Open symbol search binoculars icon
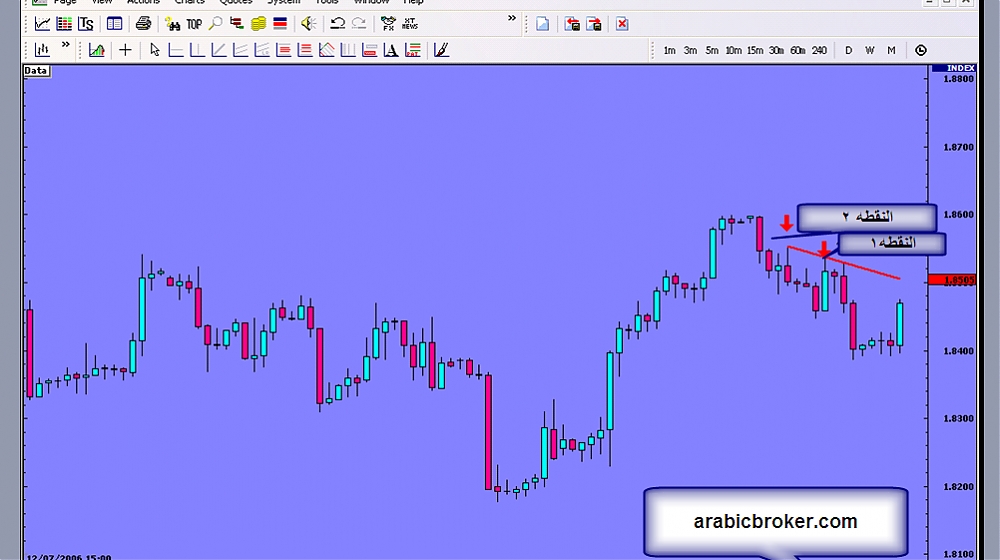1000x560 pixels. click(x=172, y=24)
